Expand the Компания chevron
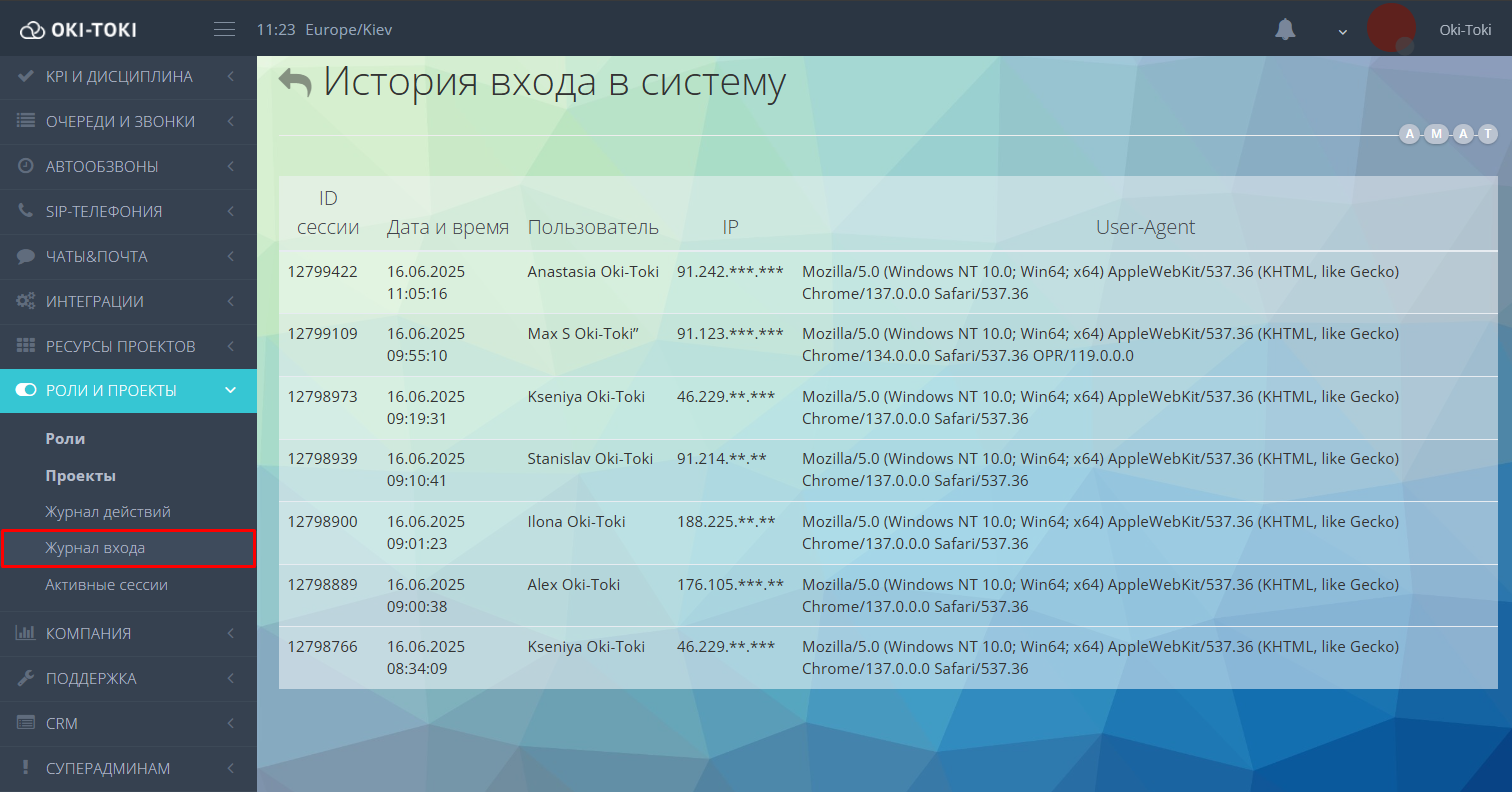 coord(231,633)
